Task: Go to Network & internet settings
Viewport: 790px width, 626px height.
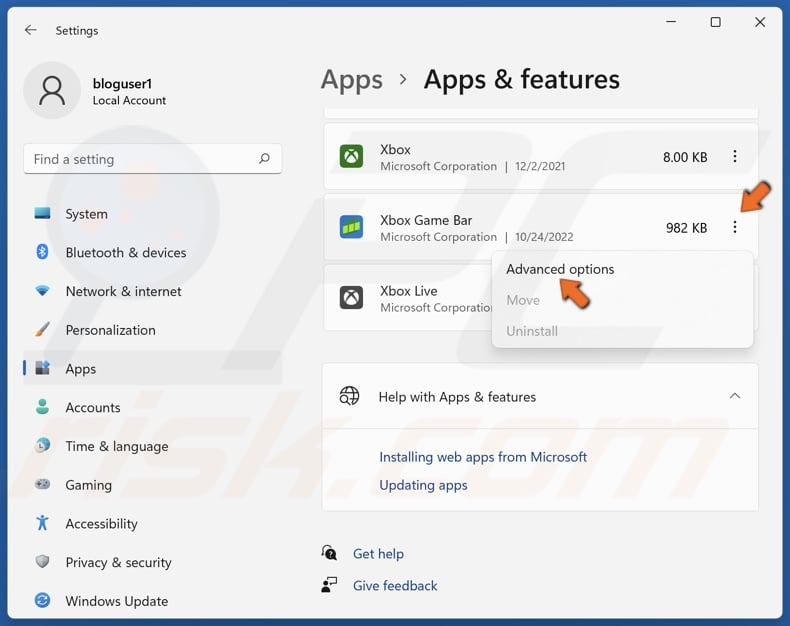Action: tap(123, 291)
